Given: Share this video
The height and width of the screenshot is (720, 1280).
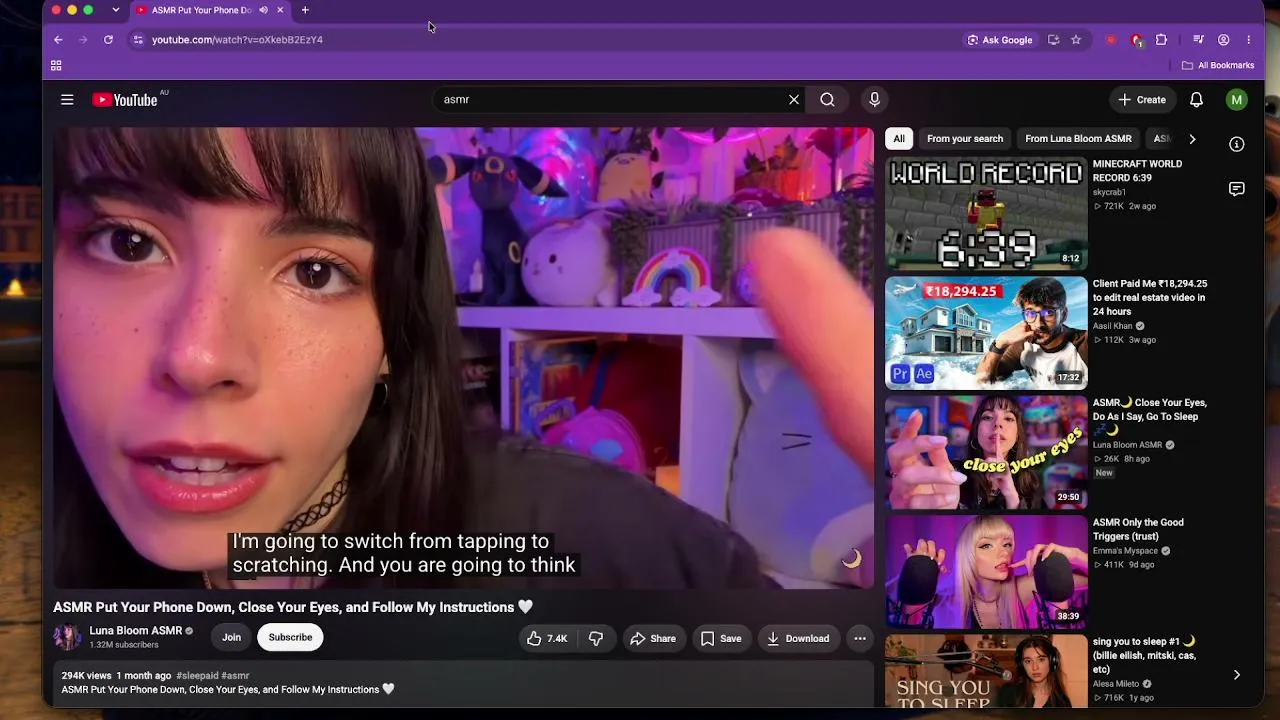Looking at the screenshot, I should coord(652,638).
